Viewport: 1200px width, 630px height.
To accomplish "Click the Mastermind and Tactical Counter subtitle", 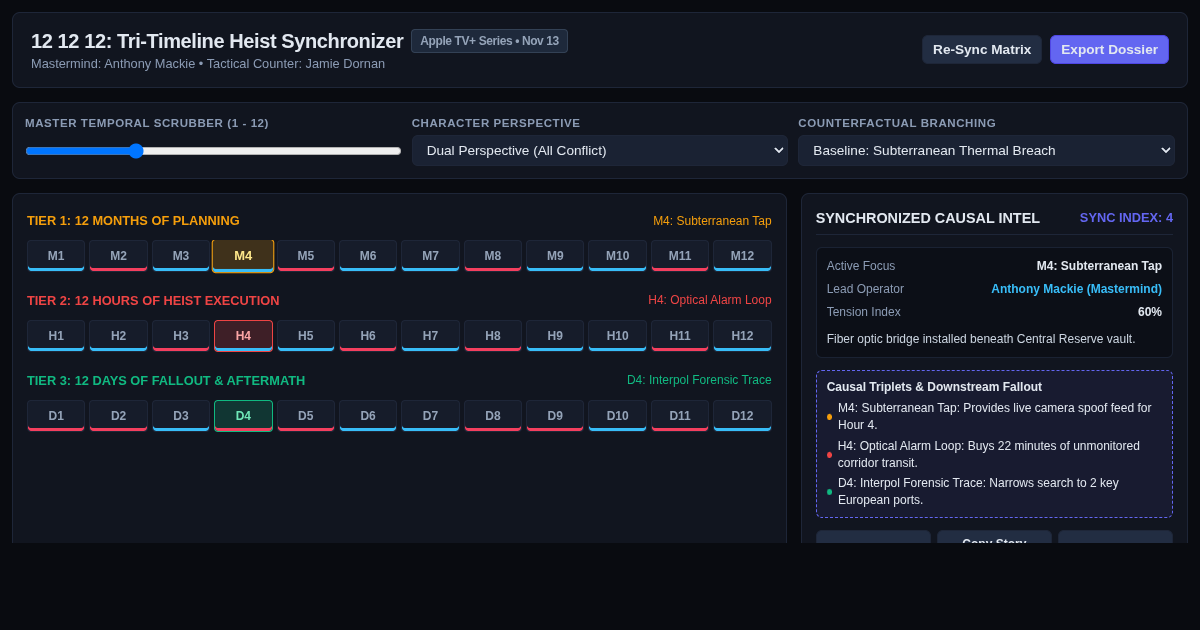I will click(x=208, y=64).
